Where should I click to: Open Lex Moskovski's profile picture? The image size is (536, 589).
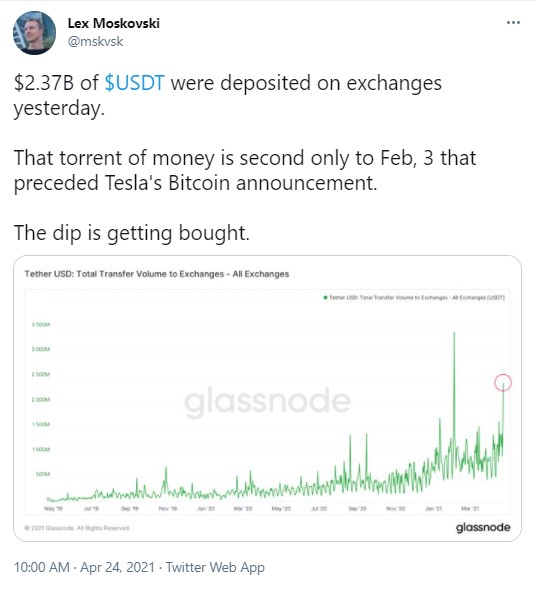[34, 33]
